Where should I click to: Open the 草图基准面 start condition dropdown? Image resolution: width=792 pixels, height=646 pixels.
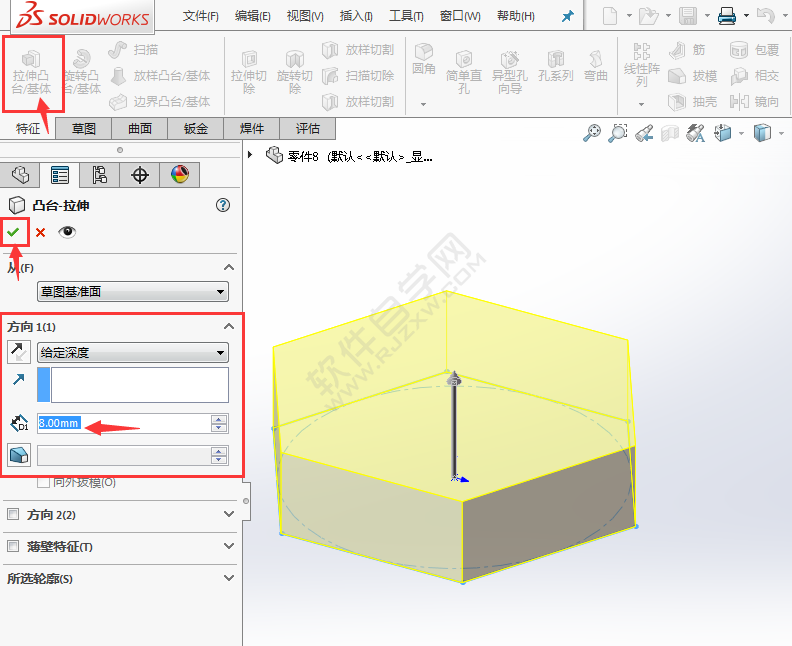click(133, 291)
